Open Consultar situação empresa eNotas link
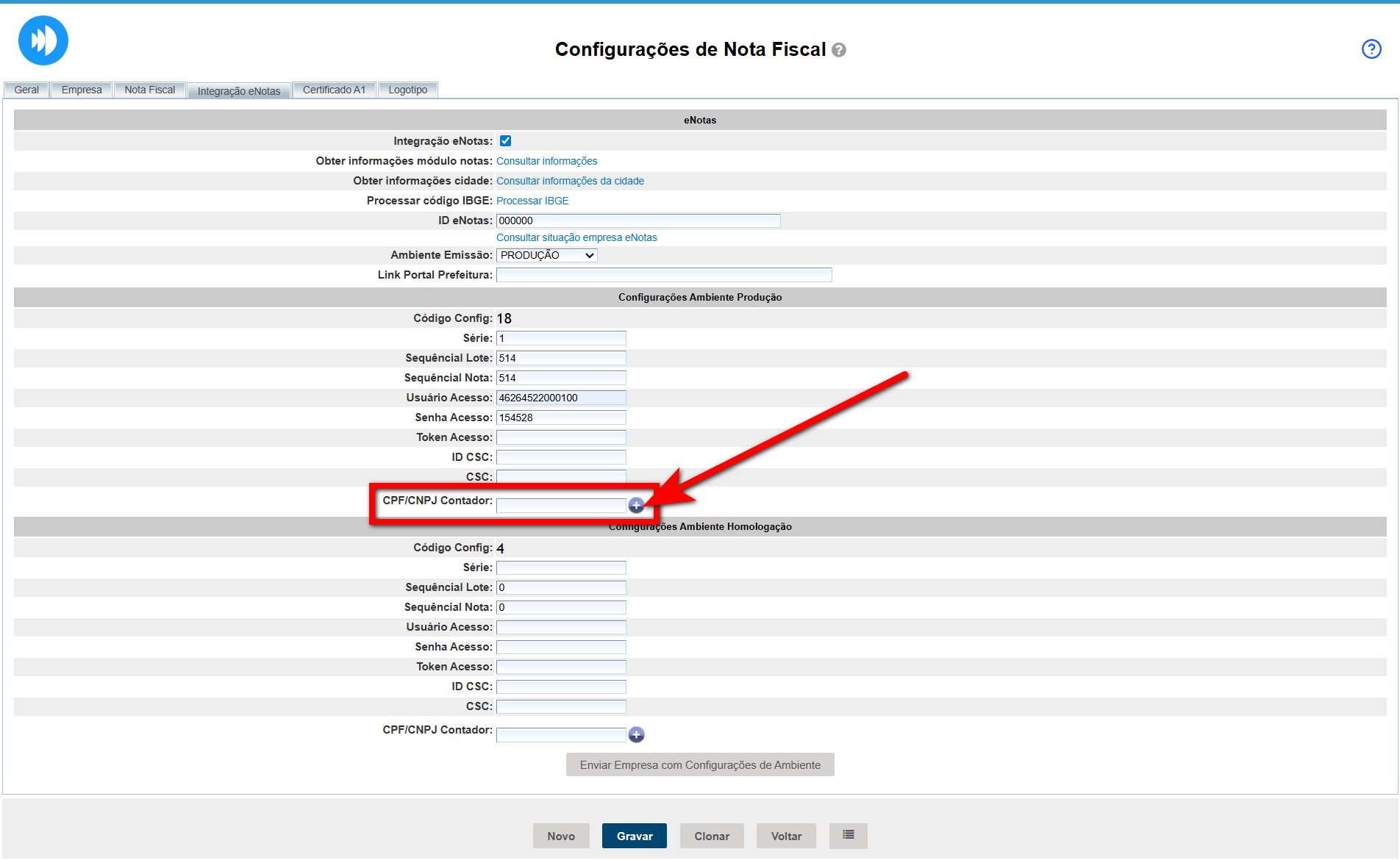This screenshot has width=1400, height=860. coord(576,237)
